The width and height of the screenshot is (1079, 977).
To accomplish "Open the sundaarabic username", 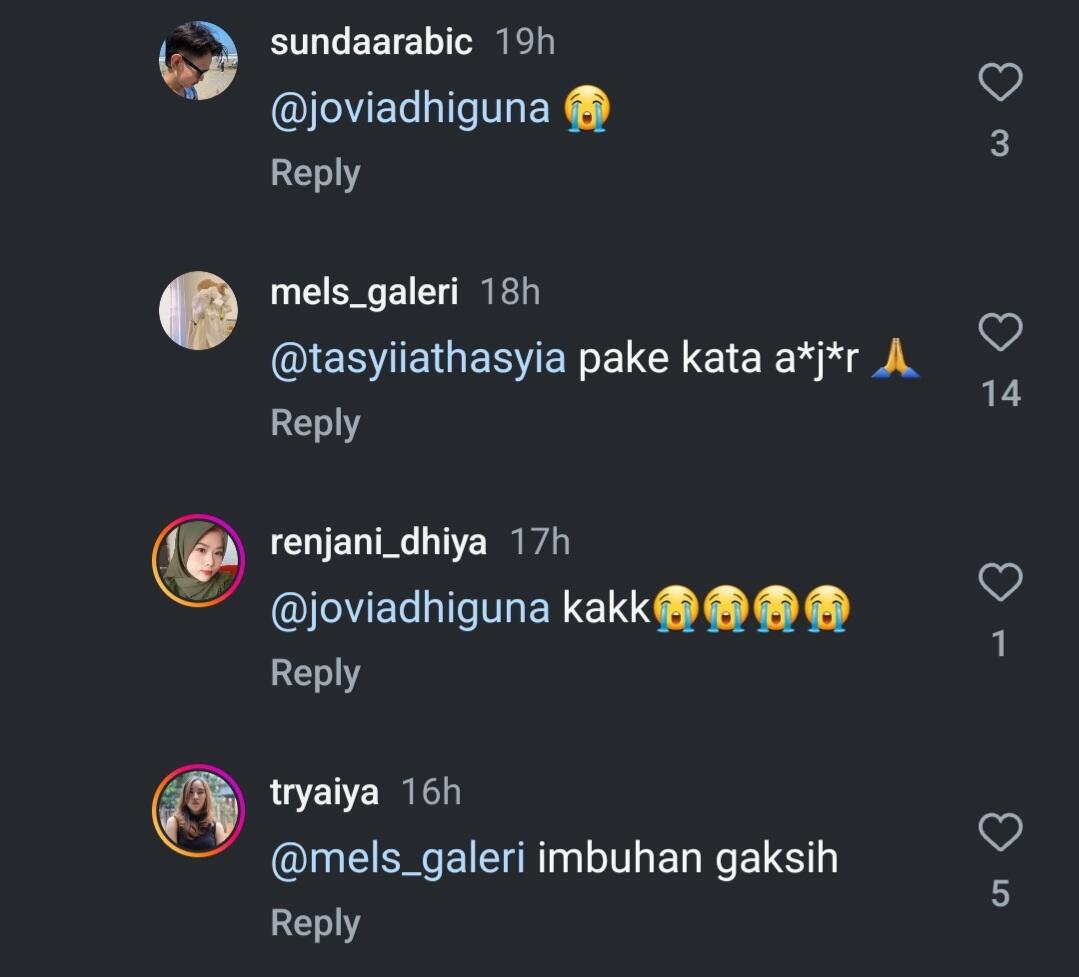I will [371, 41].
